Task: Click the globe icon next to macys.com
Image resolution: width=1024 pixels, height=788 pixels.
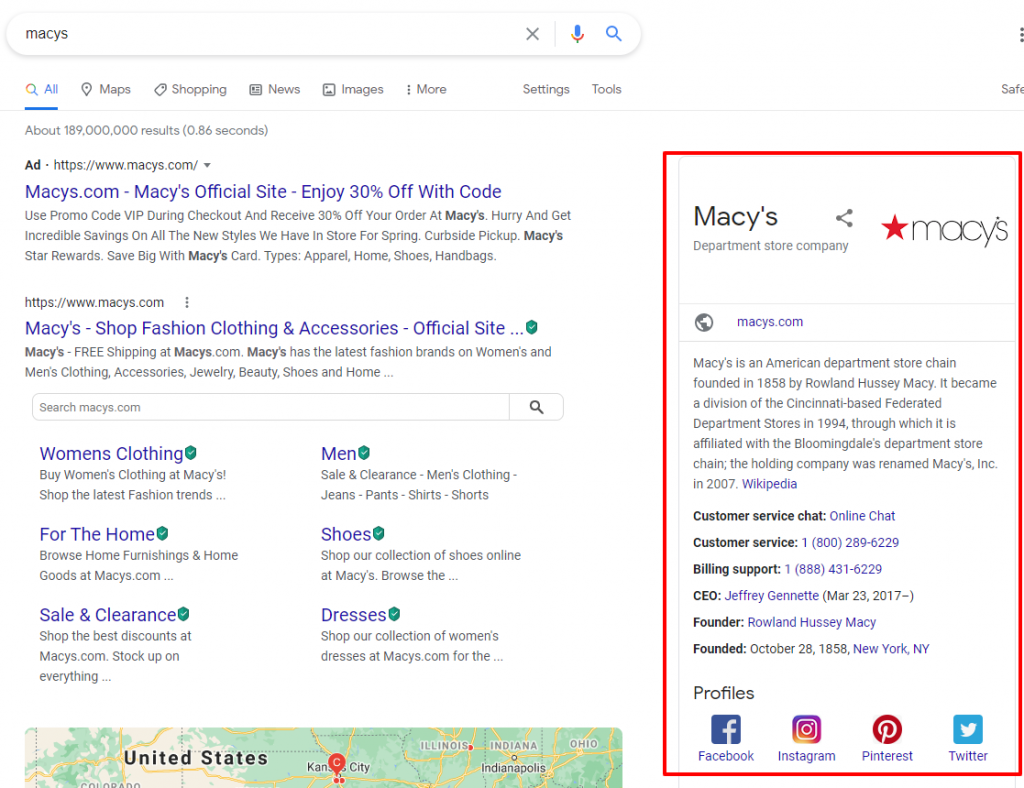Action: tap(703, 323)
